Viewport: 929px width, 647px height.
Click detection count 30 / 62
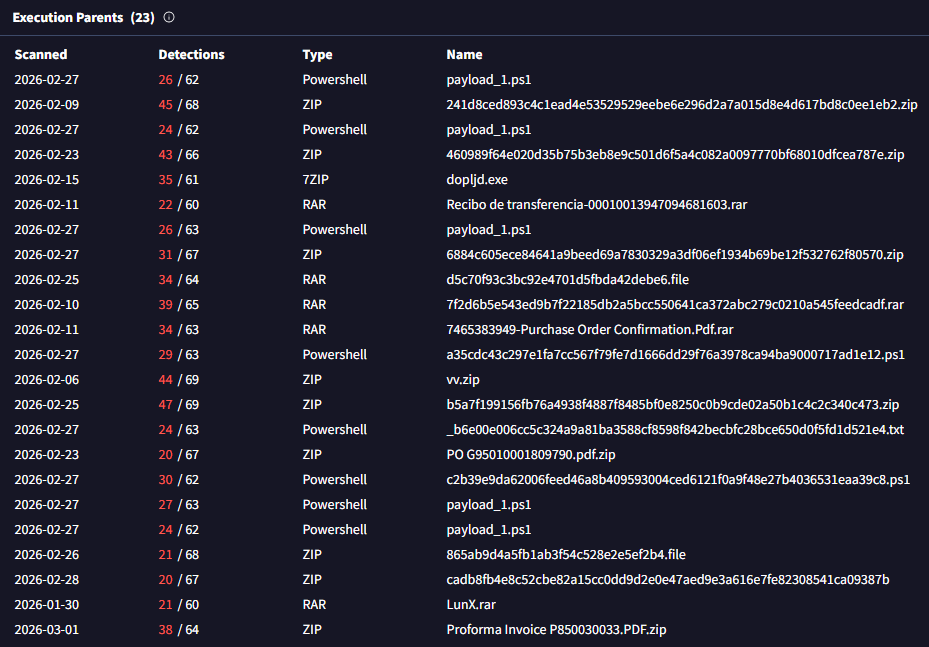[x=178, y=480]
